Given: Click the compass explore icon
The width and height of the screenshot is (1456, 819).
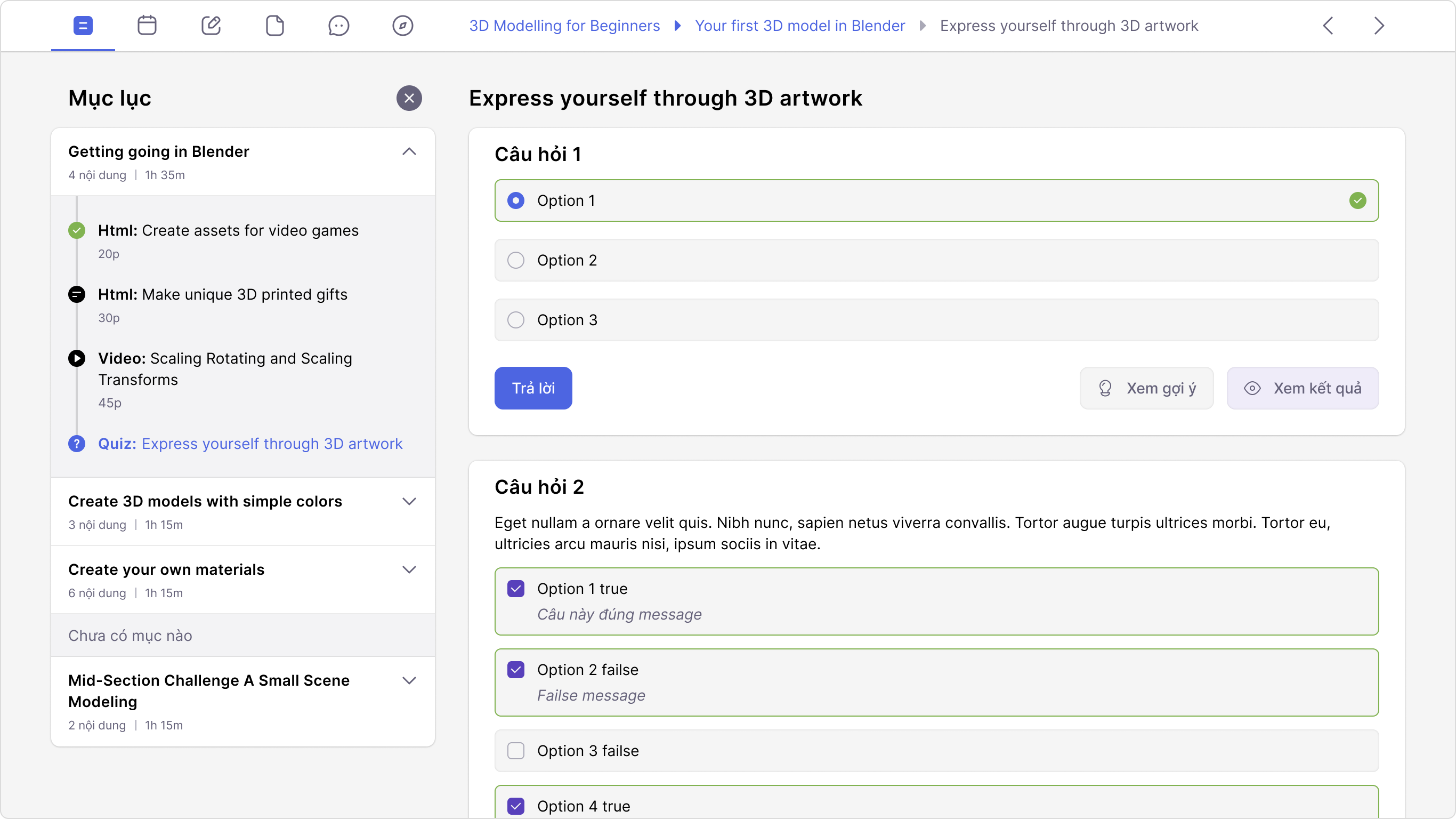Looking at the screenshot, I should (402, 26).
